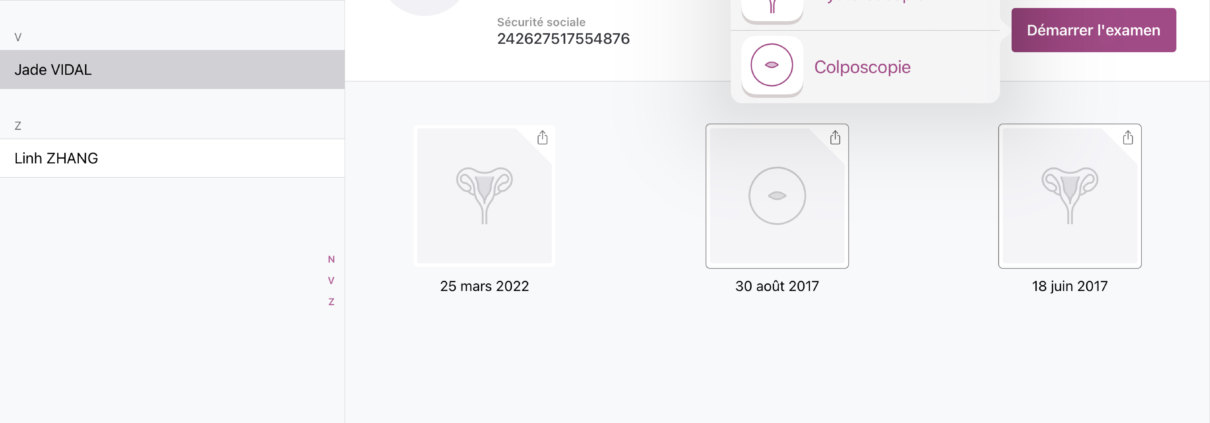Screen dimensions: 1210x423
Task: Jump to letter N in the index
Action: pos(331,259)
